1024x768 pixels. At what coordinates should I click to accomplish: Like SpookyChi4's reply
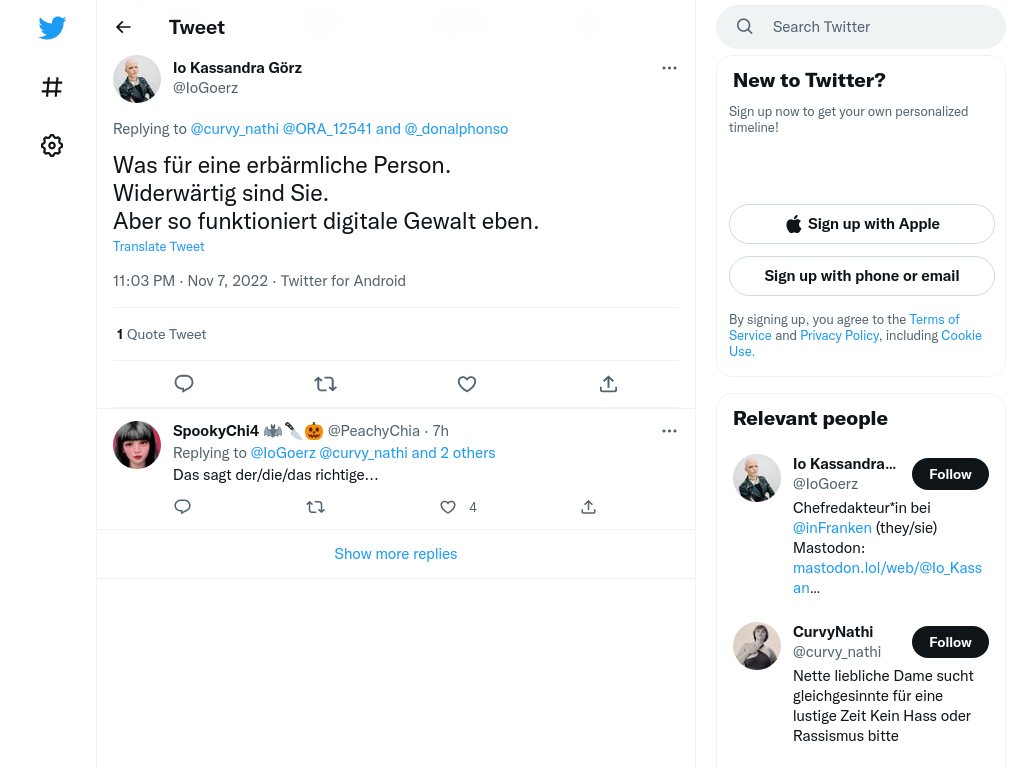[x=447, y=507]
